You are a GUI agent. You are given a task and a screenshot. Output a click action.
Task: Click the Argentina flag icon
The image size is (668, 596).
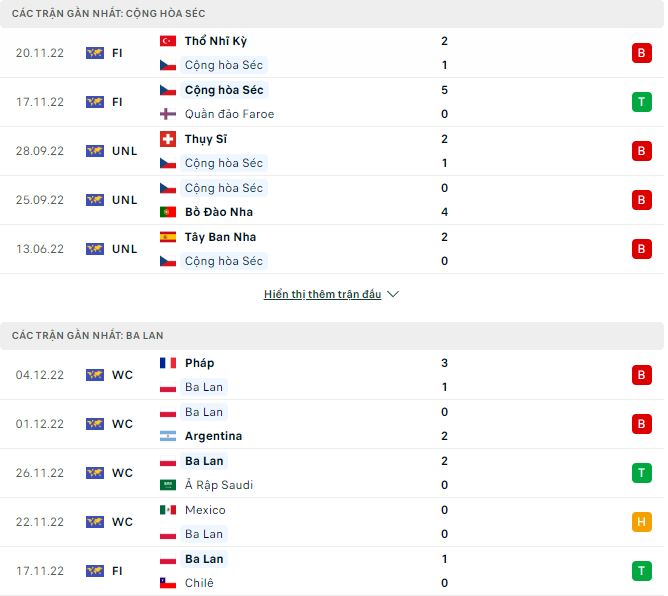click(168, 436)
